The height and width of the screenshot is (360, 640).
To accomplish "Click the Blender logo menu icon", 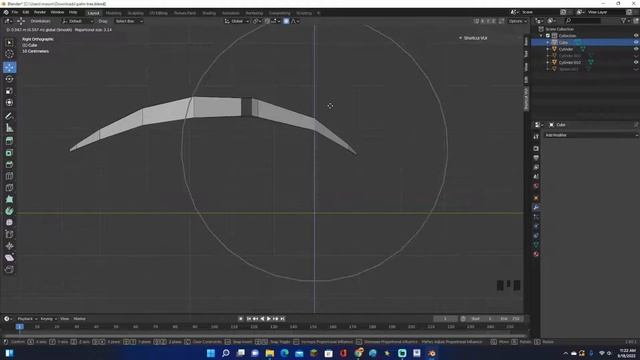I will coord(6,12).
